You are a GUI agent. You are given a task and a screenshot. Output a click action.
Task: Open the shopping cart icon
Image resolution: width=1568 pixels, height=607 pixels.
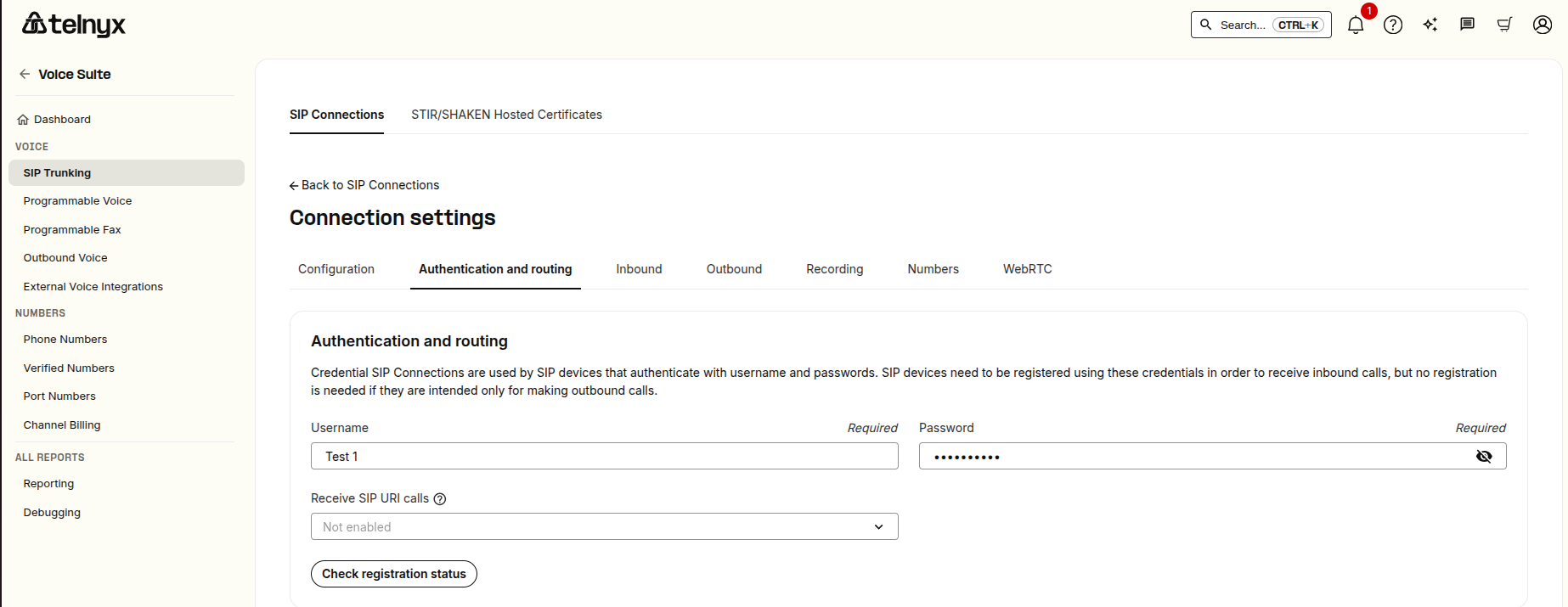pos(1504,25)
